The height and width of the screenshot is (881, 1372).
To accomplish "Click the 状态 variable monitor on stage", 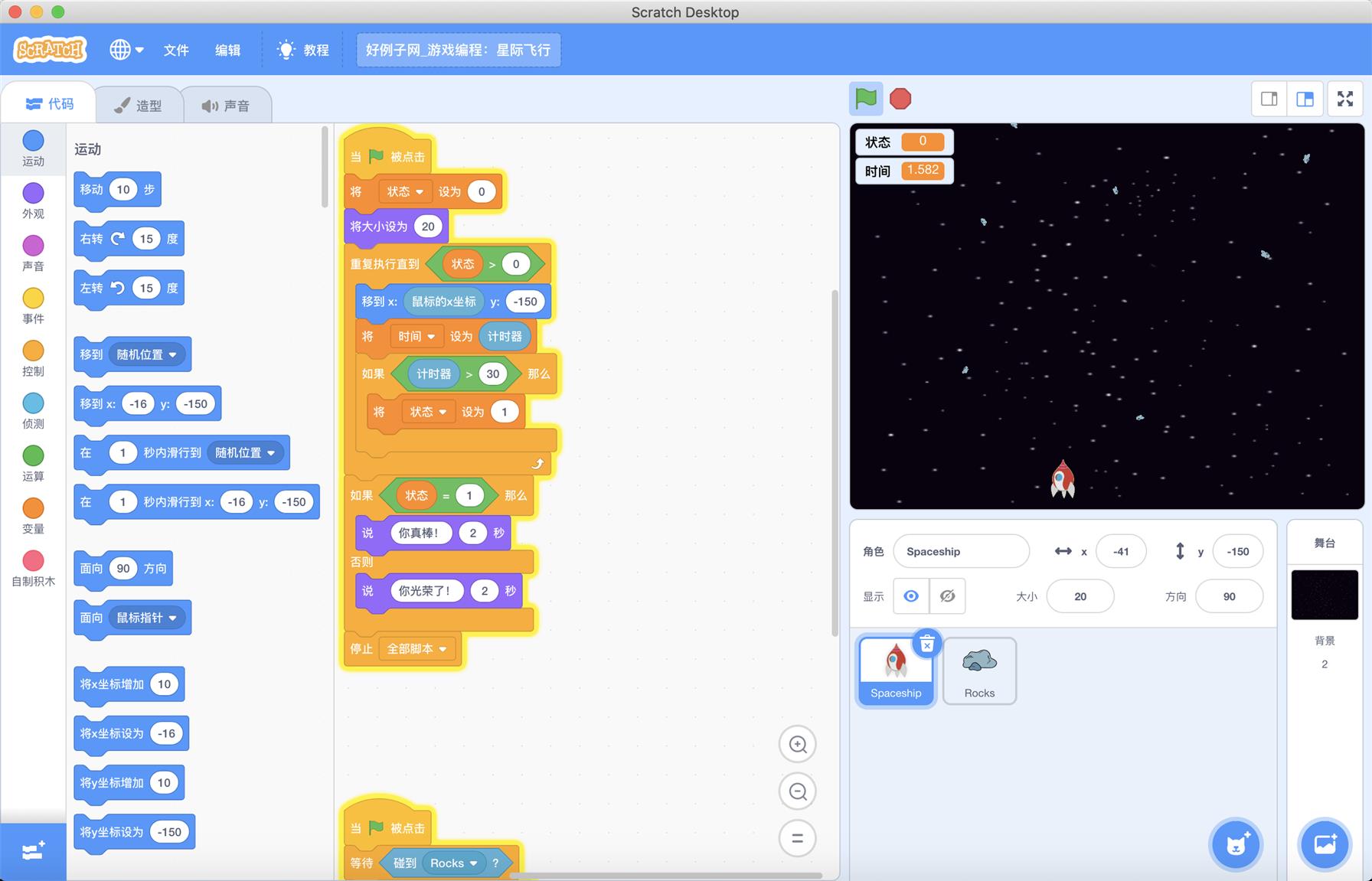I will click(903, 142).
